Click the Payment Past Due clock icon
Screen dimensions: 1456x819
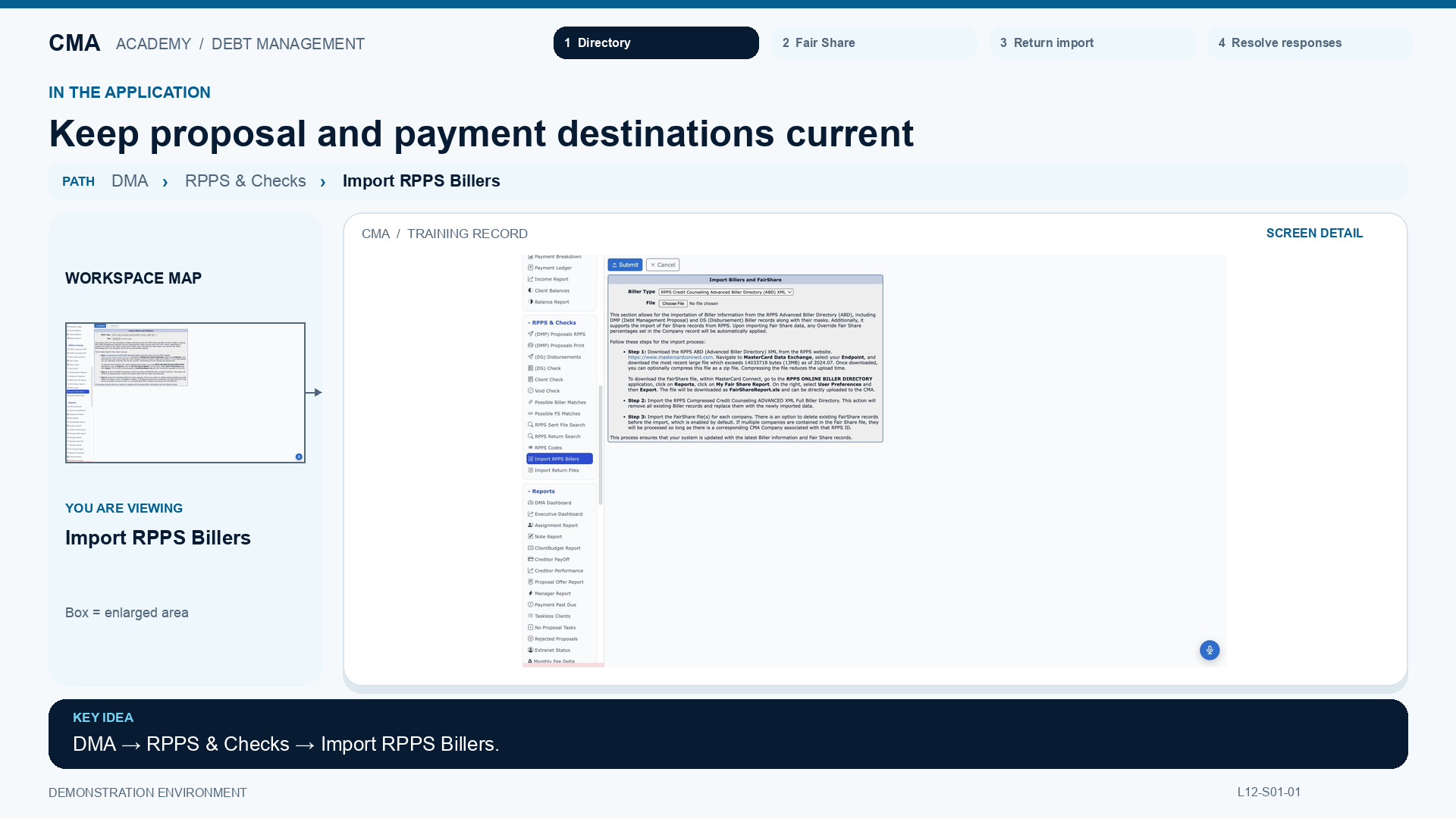pyautogui.click(x=530, y=604)
